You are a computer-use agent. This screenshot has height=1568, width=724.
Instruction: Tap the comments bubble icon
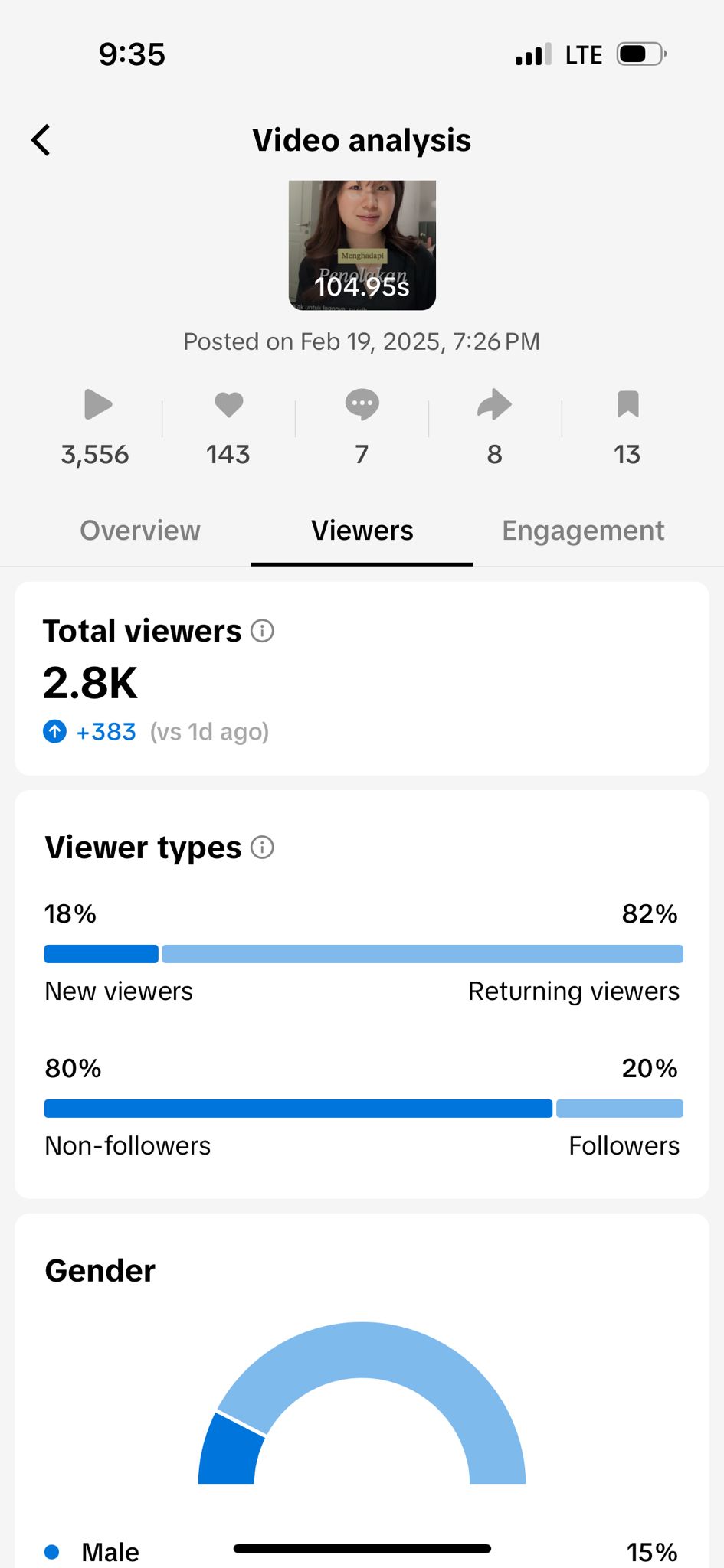pos(362,404)
